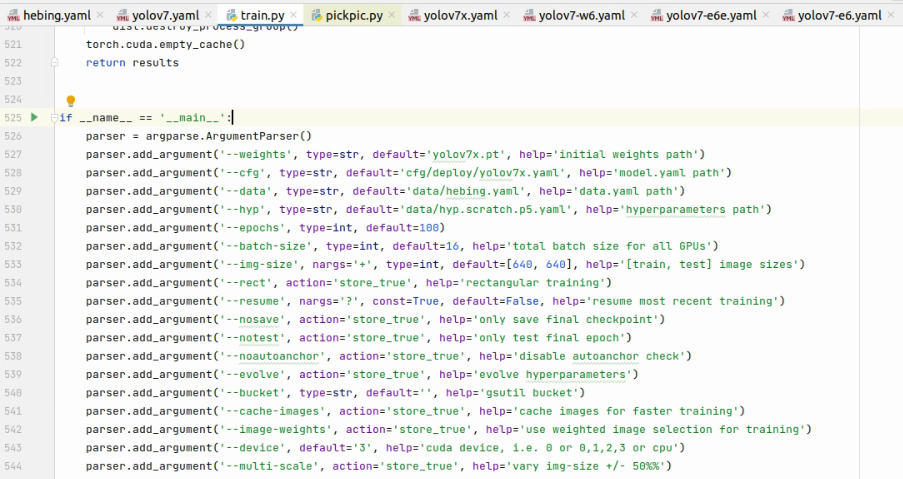Click the 'return results' statement
This screenshot has height=479, width=903.
click(x=132, y=63)
